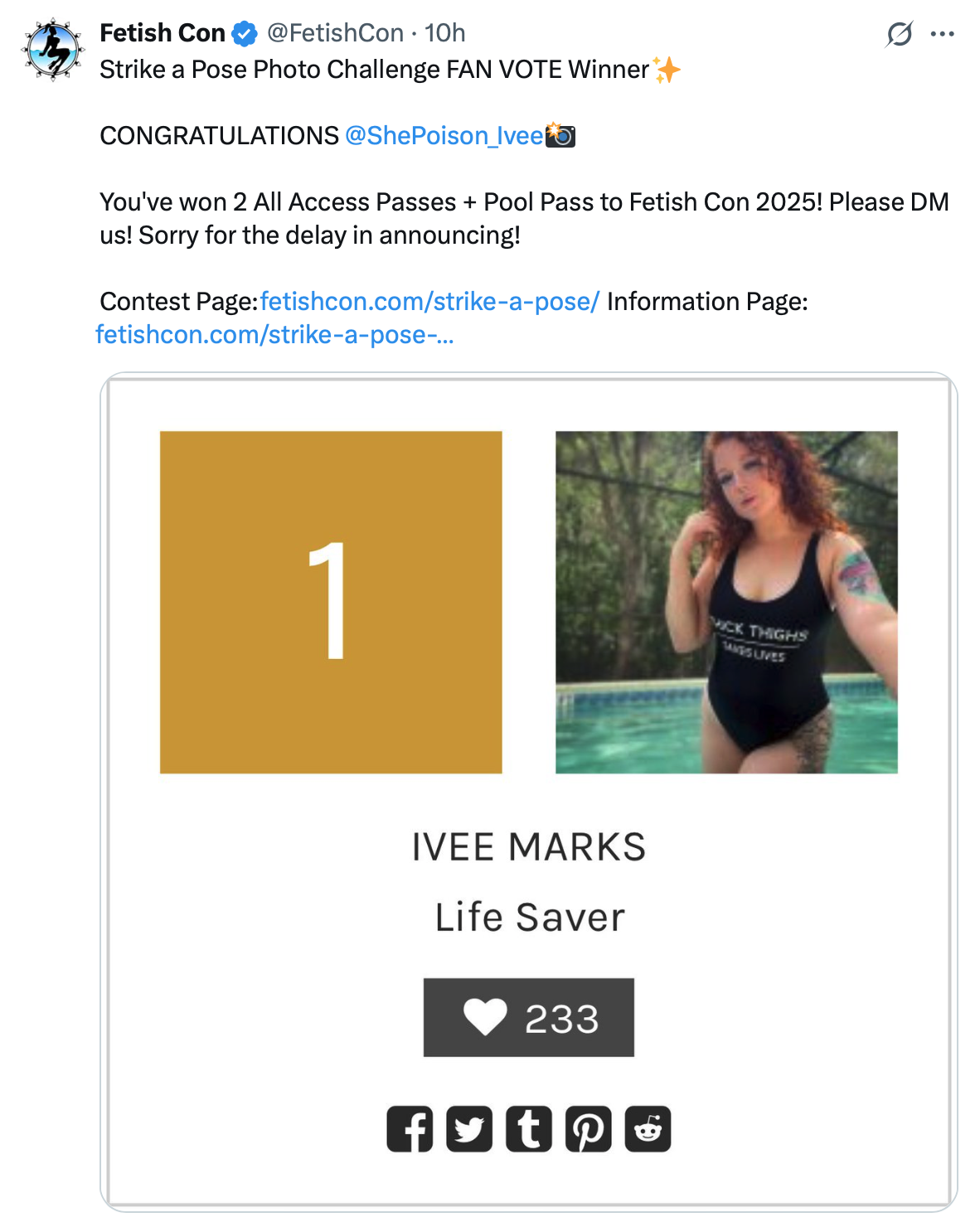Viewport: 980px width, 1227px height.
Task: Click the IVEE MARKS name heading
Action: click(529, 846)
